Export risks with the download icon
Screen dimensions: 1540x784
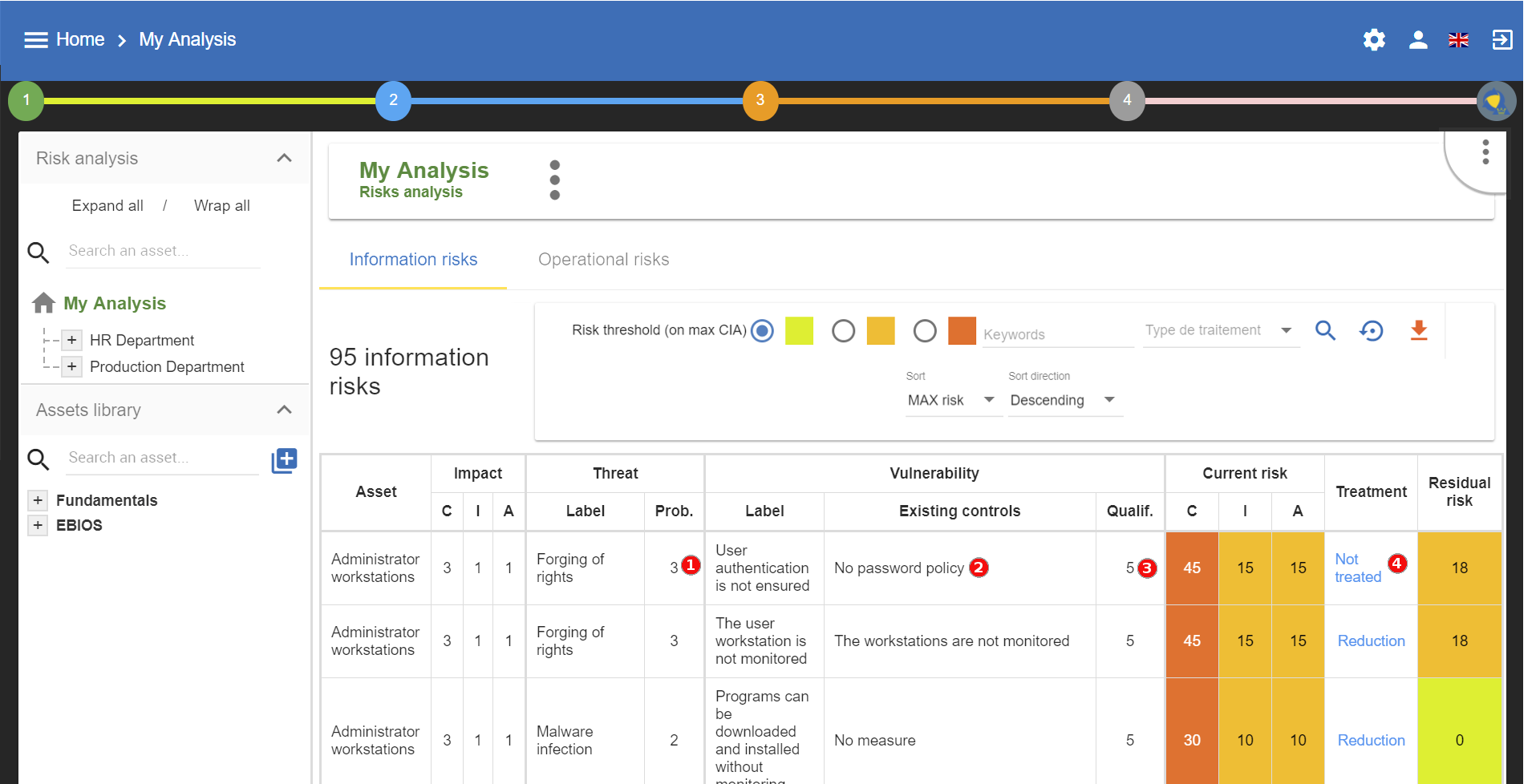coord(1419,330)
